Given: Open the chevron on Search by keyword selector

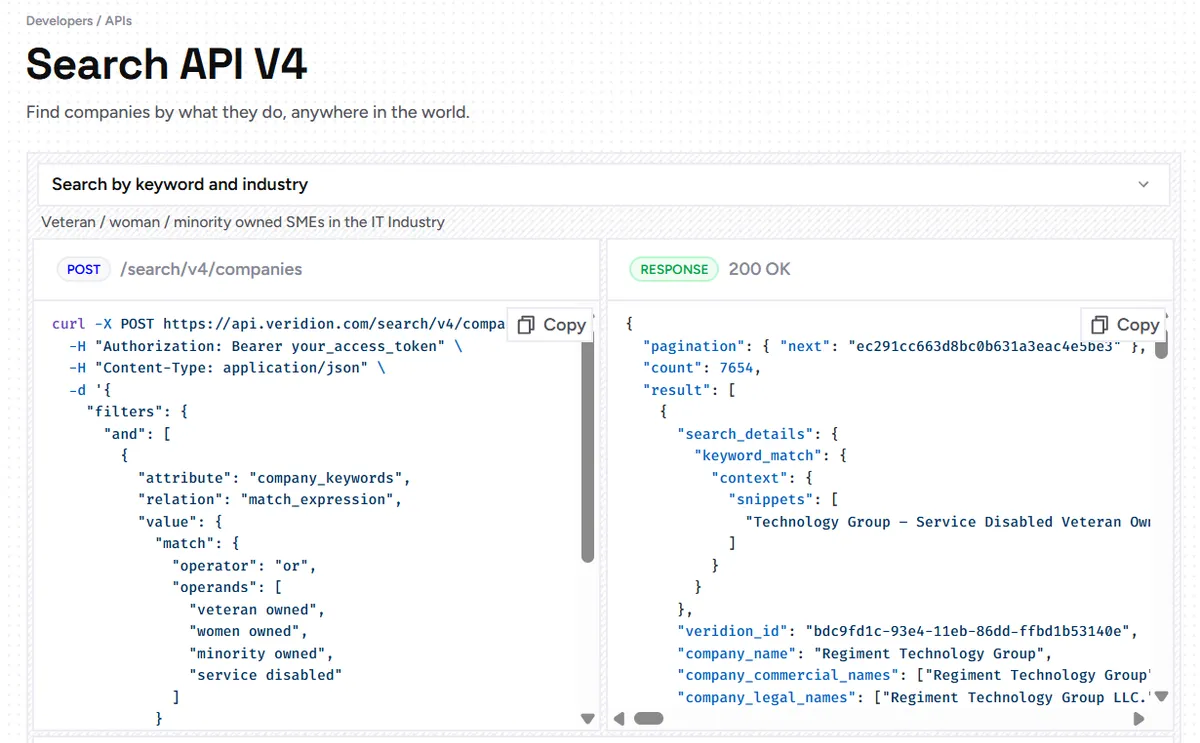Looking at the screenshot, I should 1144,184.
